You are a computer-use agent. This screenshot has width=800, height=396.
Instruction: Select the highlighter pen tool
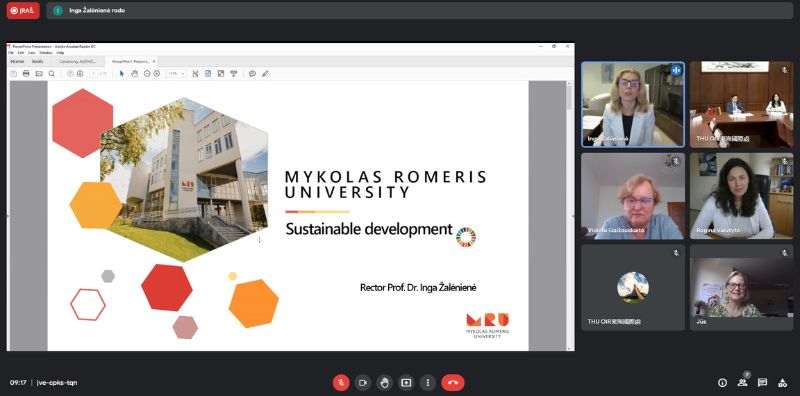coord(265,73)
